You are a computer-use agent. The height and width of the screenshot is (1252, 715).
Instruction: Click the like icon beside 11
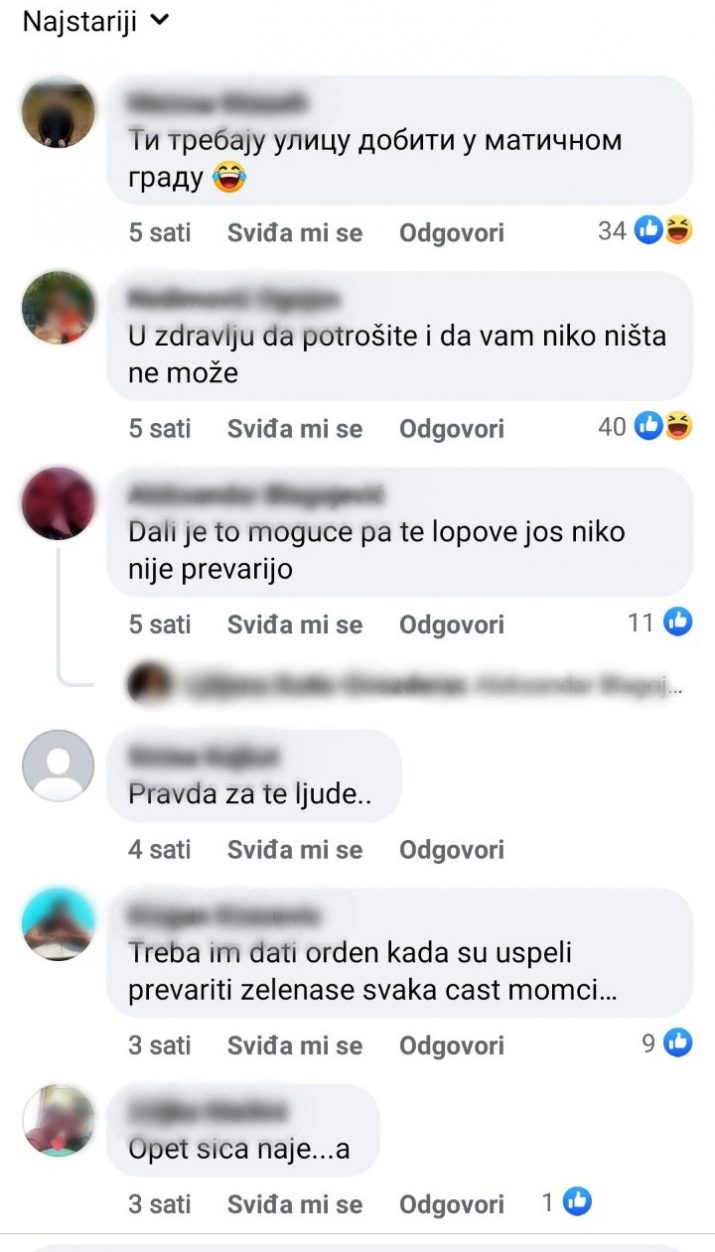(678, 623)
